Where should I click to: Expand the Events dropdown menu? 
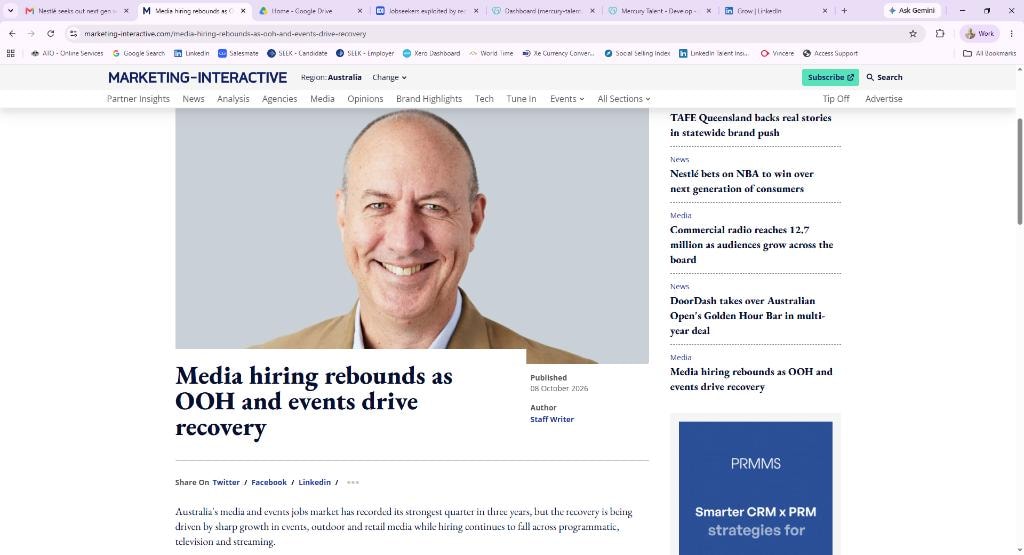pos(567,99)
